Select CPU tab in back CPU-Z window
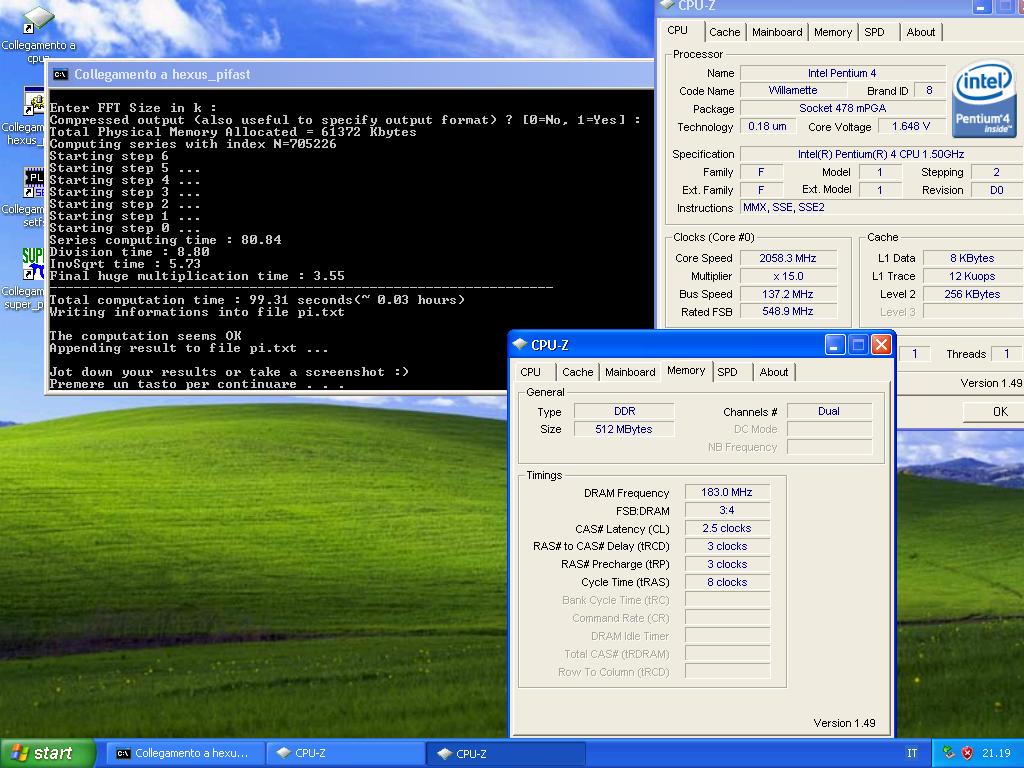The width and height of the screenshot is (1024, 768). pyautogui.click(x=678, y=30)
